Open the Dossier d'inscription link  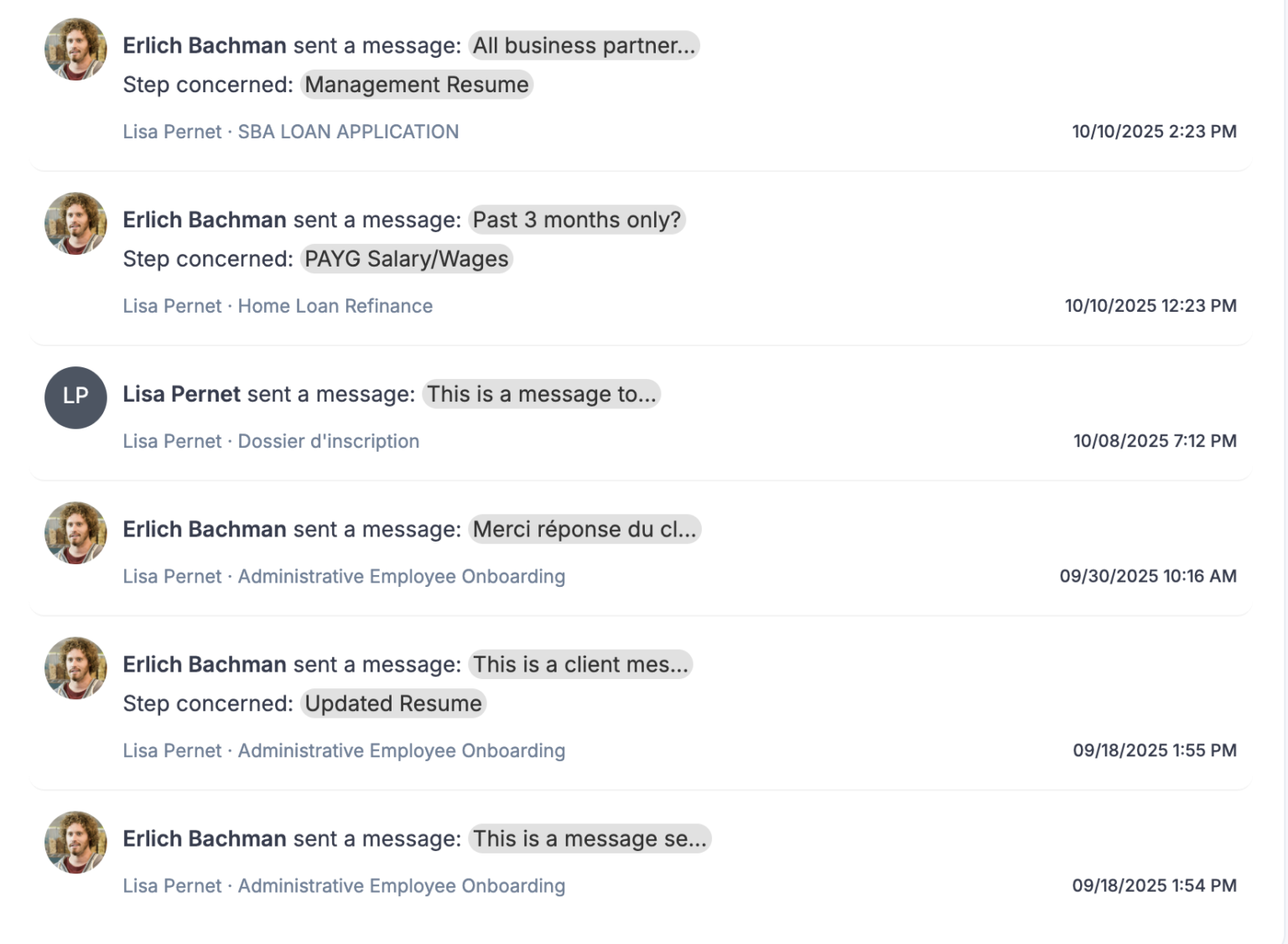tap(328, 441)
